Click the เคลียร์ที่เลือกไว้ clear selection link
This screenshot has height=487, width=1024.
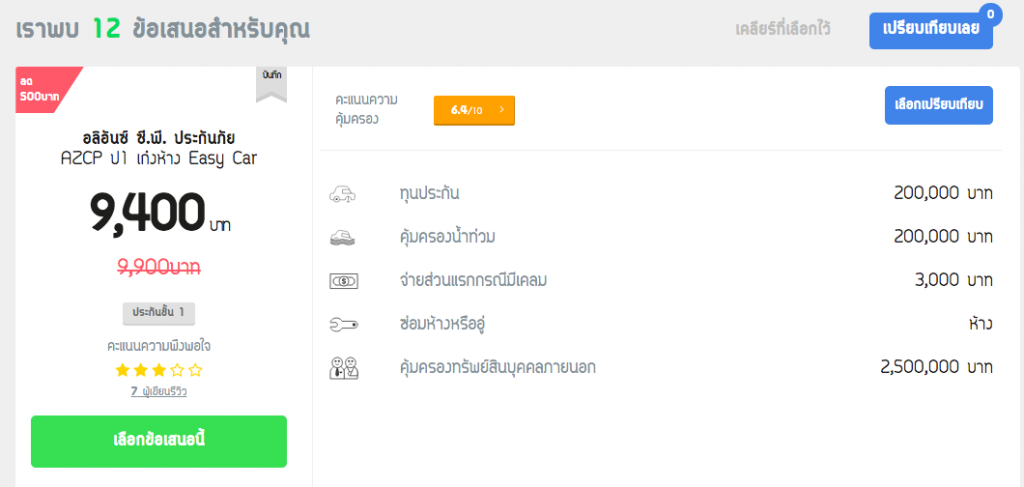[782, 29]
